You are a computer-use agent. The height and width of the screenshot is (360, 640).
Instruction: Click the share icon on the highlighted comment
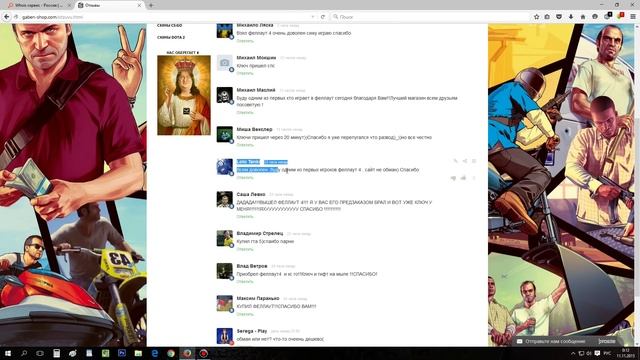click(x=464, y=161)
